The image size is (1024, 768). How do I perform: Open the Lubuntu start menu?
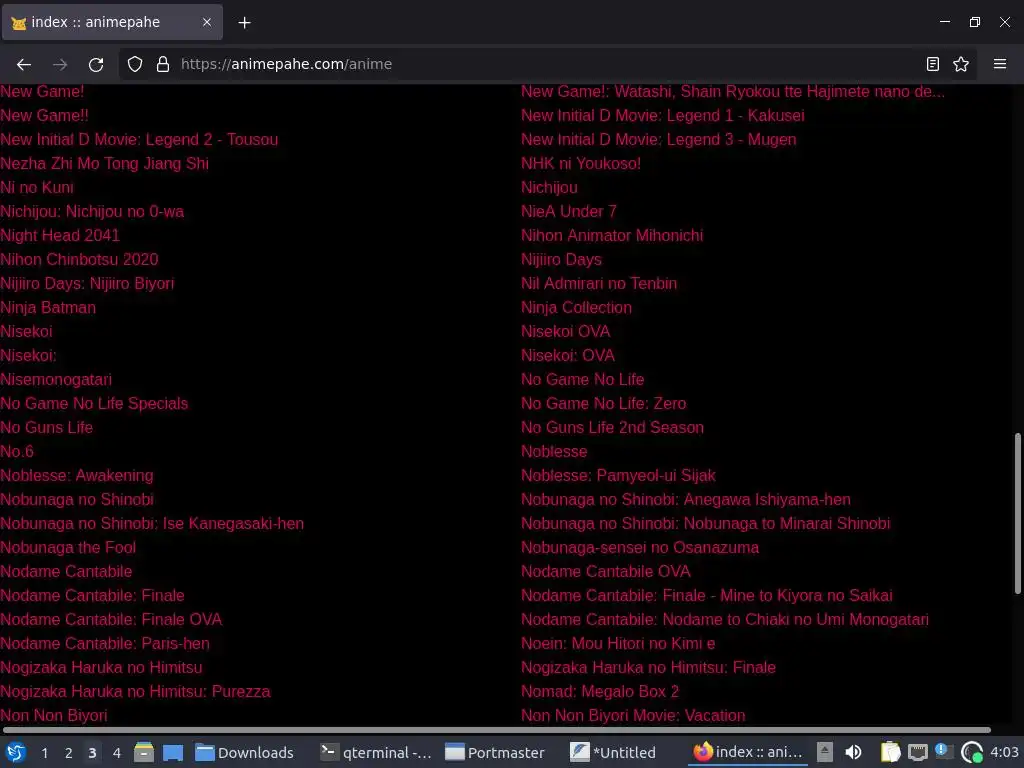(16, 752)
